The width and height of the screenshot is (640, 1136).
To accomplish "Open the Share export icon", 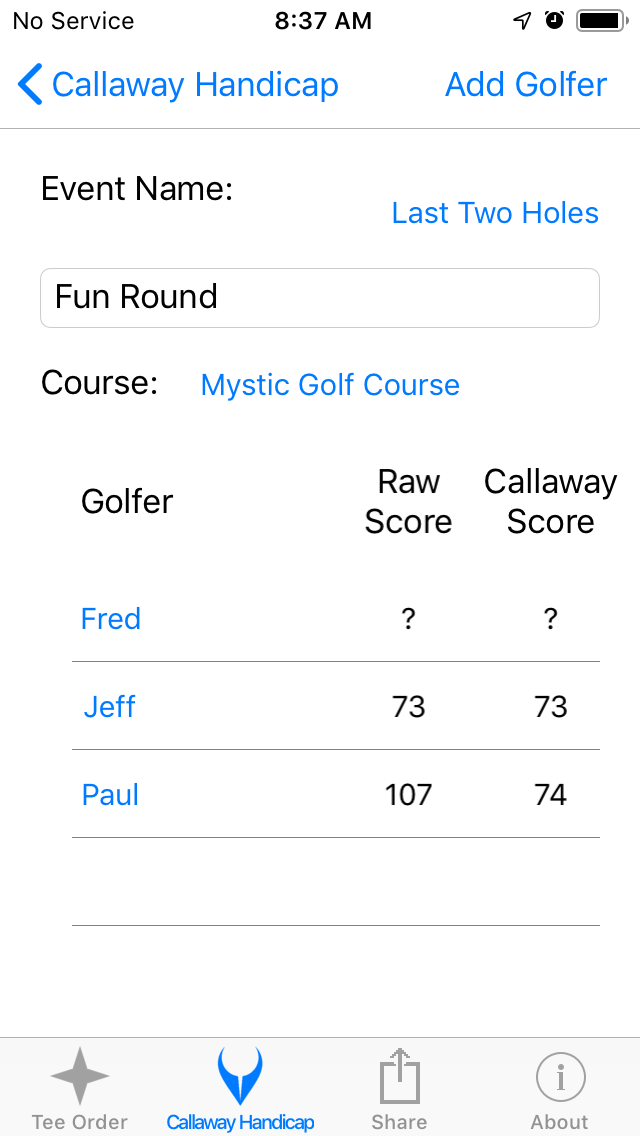I will (x=399, y=1077).
